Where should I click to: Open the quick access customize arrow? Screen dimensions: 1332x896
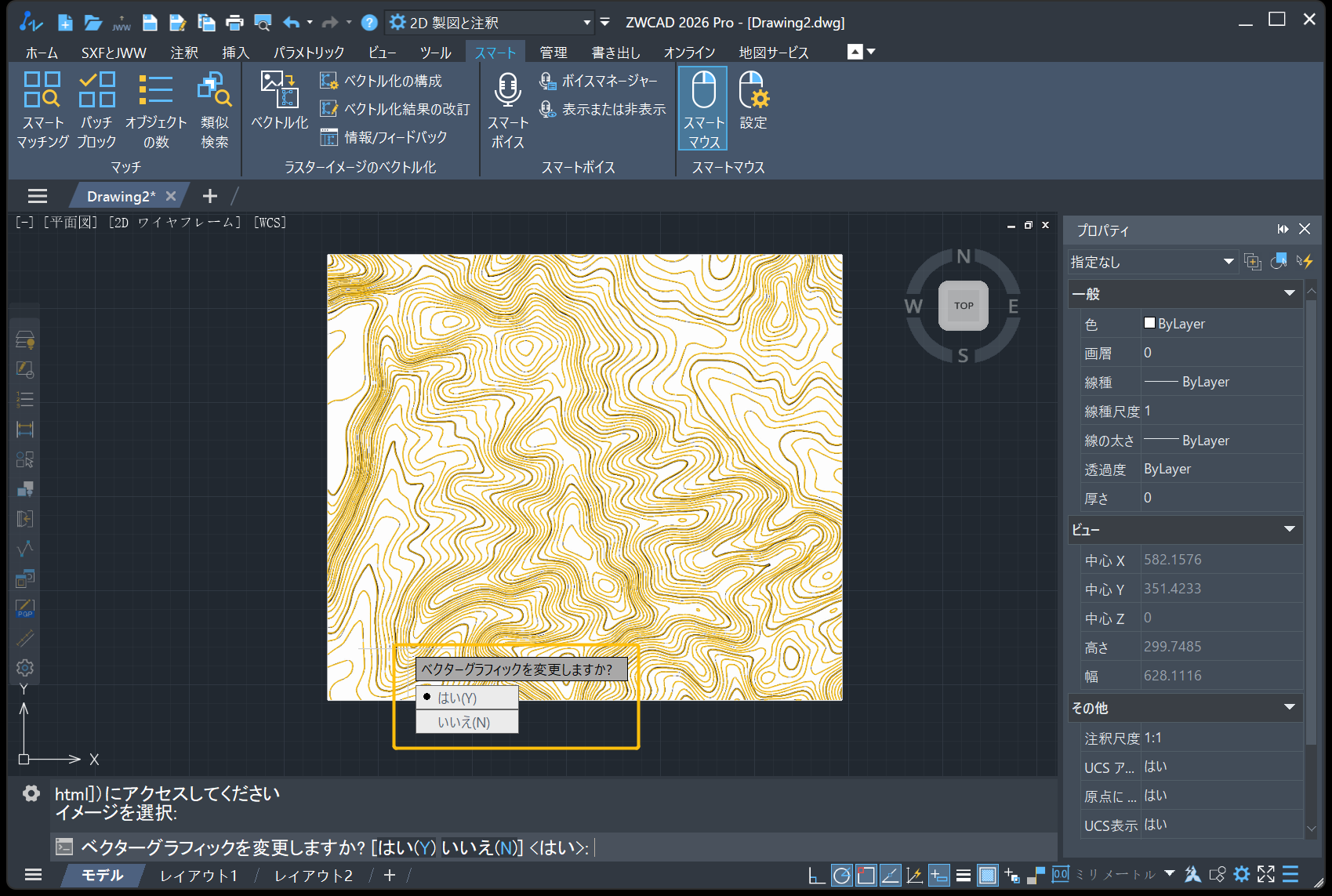(x=604, y=23)
